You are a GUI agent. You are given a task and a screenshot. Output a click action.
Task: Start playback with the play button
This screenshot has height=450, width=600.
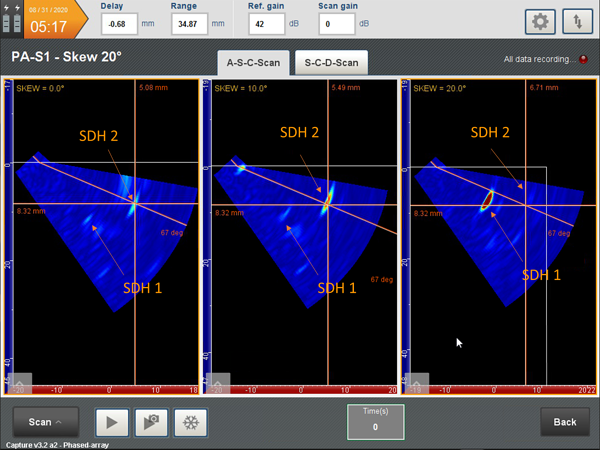click(x=112, y=422)
